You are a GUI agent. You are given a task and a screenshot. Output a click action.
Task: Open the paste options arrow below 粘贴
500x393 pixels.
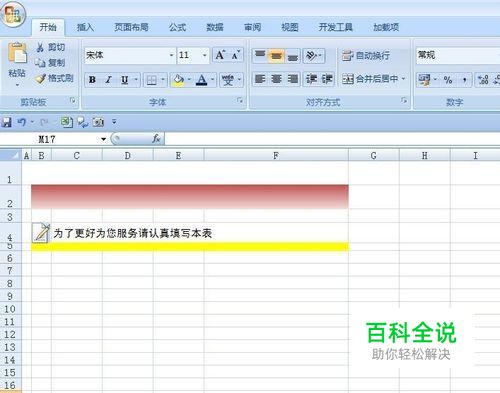click(17, 85)
